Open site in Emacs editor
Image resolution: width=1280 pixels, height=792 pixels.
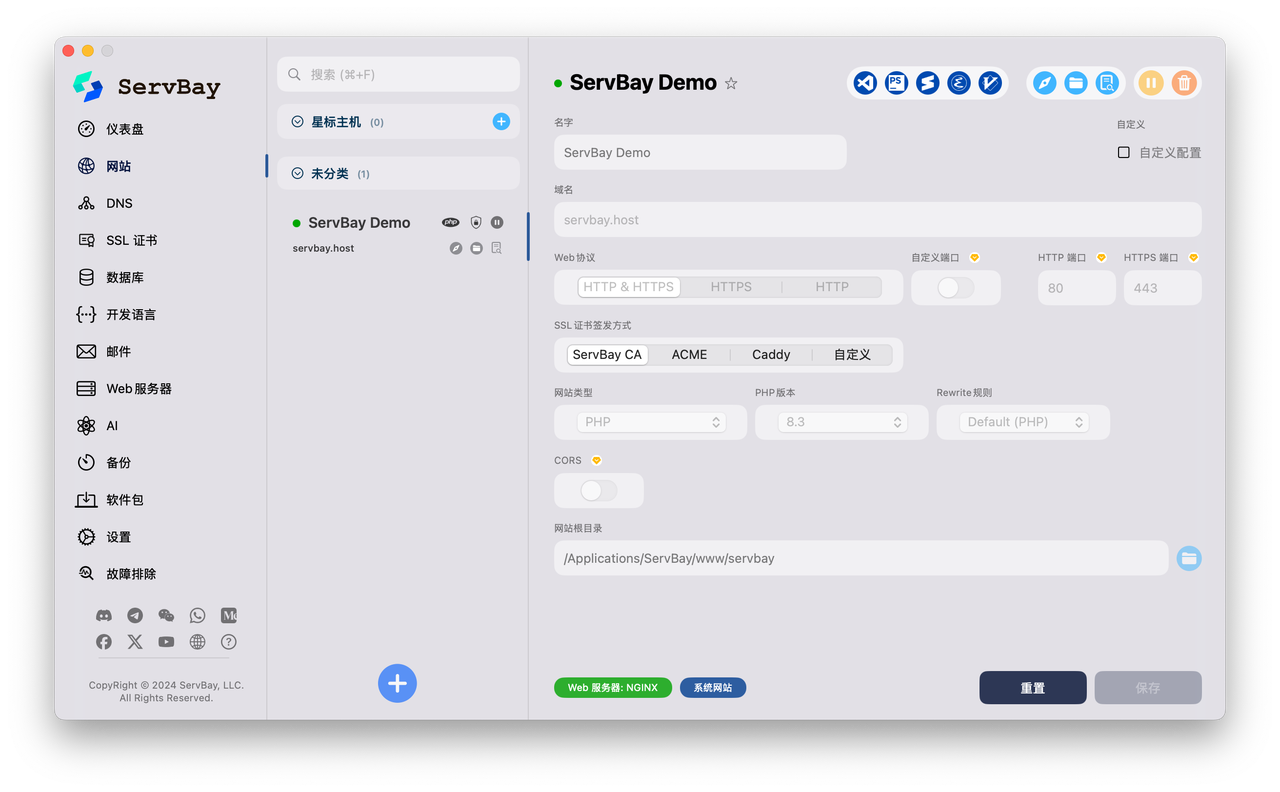959,83
